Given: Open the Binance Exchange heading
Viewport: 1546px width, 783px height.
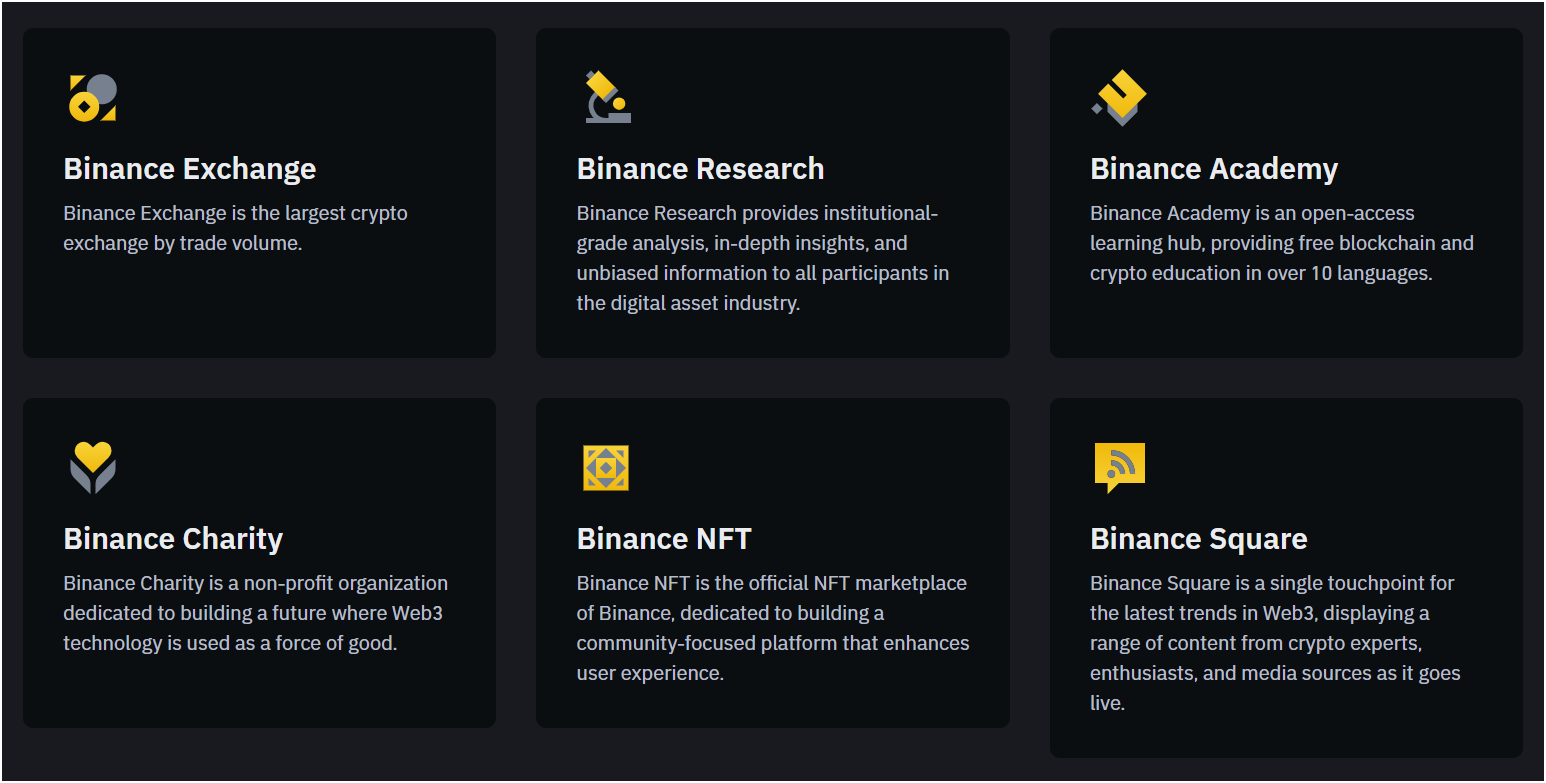Looking at the screenshot, I should click(x=190, y=169).
